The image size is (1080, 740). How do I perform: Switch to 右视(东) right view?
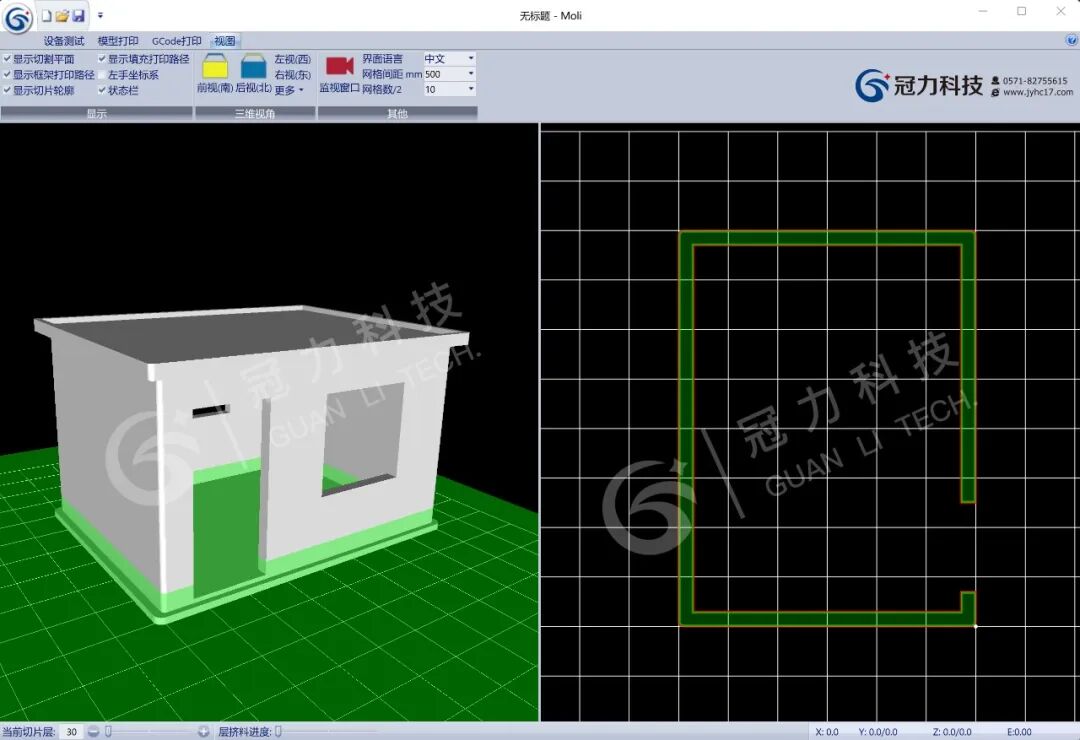point(293,74)
